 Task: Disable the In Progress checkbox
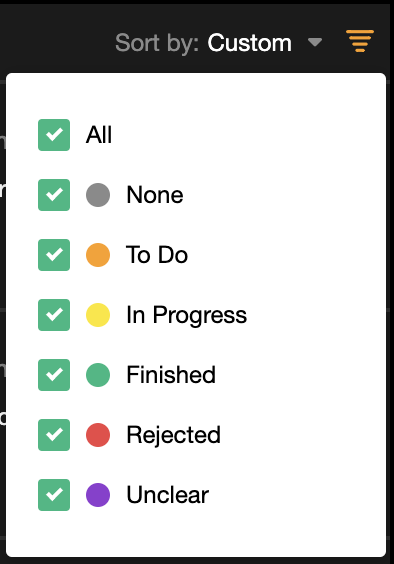(54, 315)
